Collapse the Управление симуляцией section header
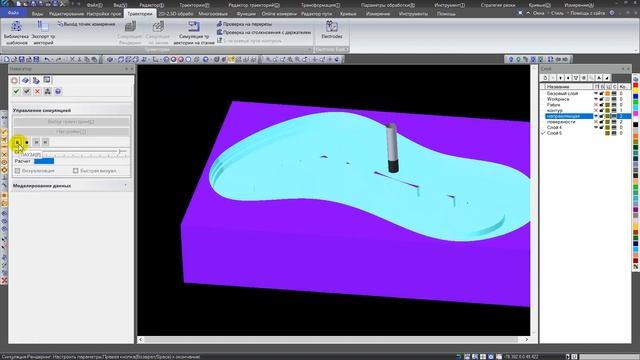The height and width of the screenshot is (360, 640). pyautogui.click(x=70, y=110)
